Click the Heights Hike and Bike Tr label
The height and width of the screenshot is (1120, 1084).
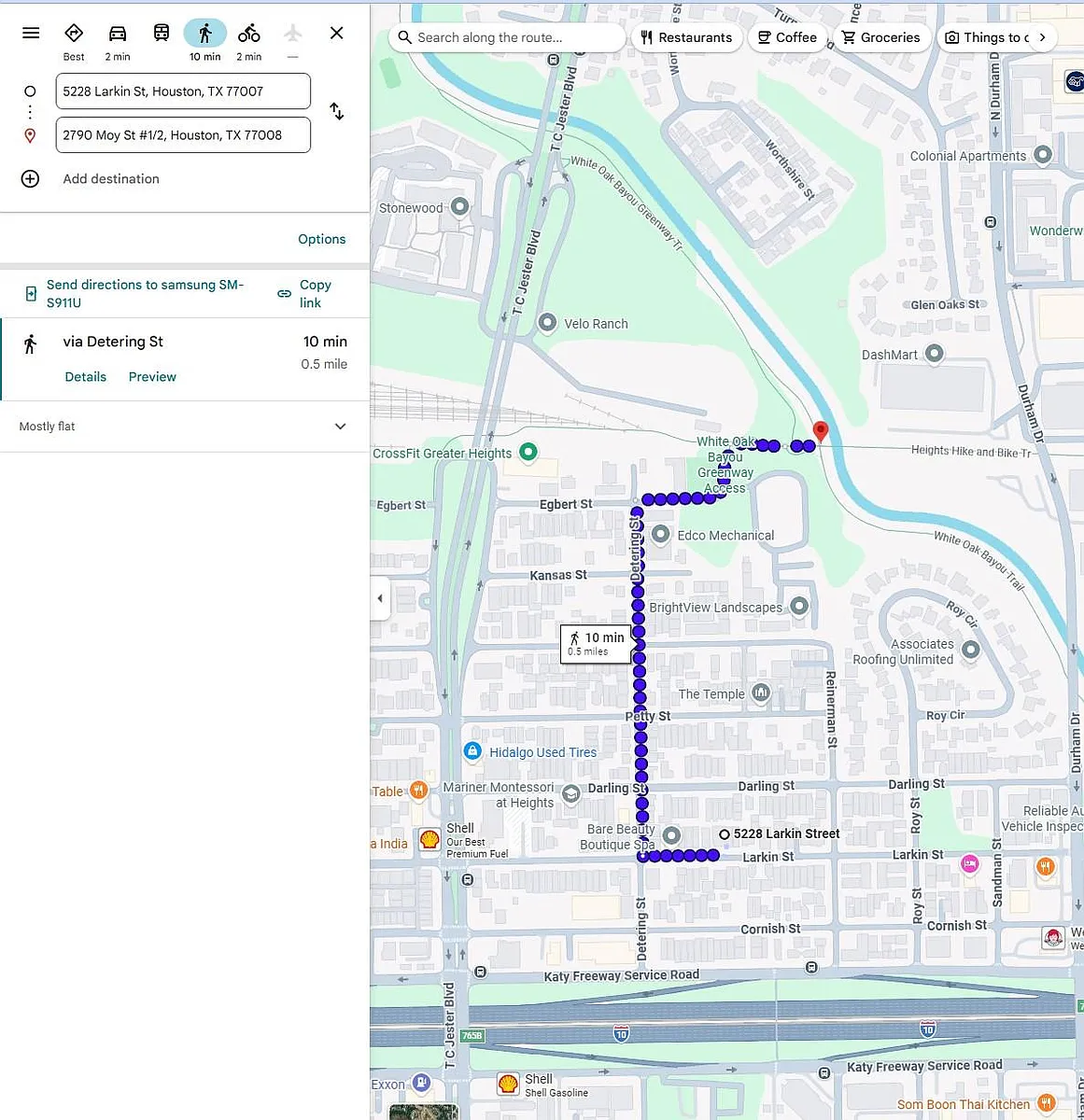pyautogui.click(x=971, y=452)
